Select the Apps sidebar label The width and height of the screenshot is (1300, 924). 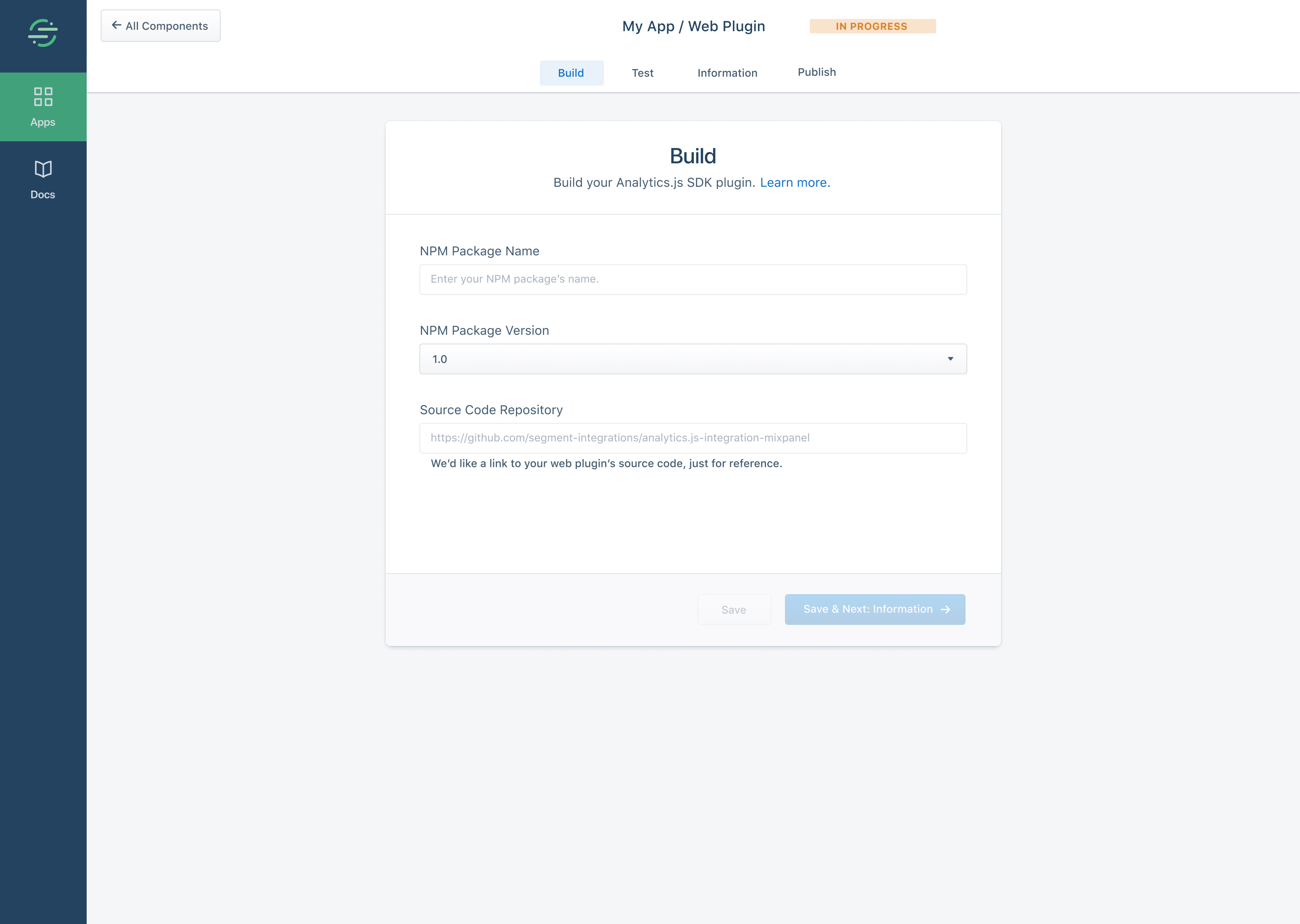click(x=43, y=122)
